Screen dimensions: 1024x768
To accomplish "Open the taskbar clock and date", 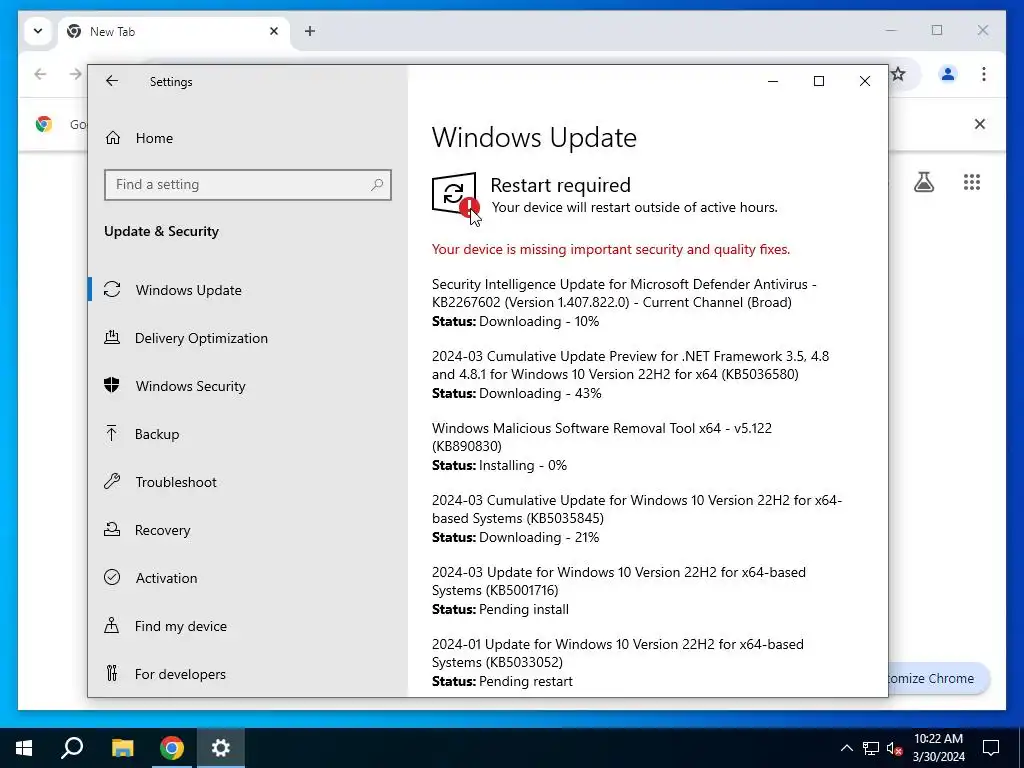I will point(938,748).
